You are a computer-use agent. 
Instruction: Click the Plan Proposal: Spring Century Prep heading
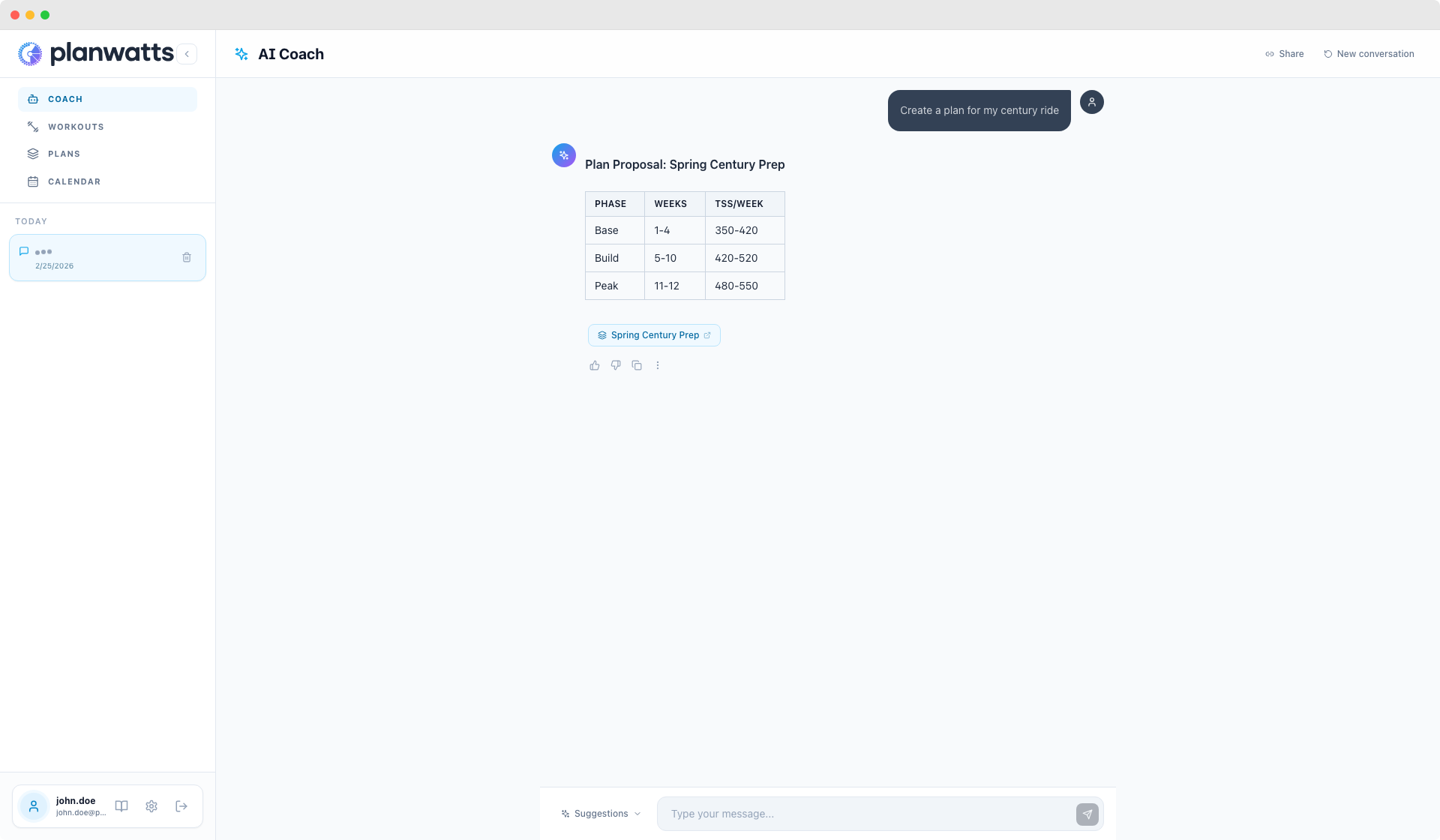tap(685, 164)
